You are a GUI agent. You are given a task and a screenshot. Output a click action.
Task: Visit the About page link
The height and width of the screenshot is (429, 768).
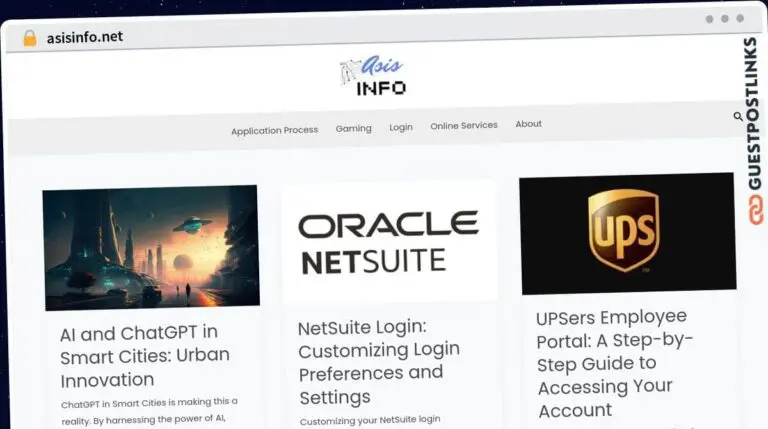(x=528, y=124)
